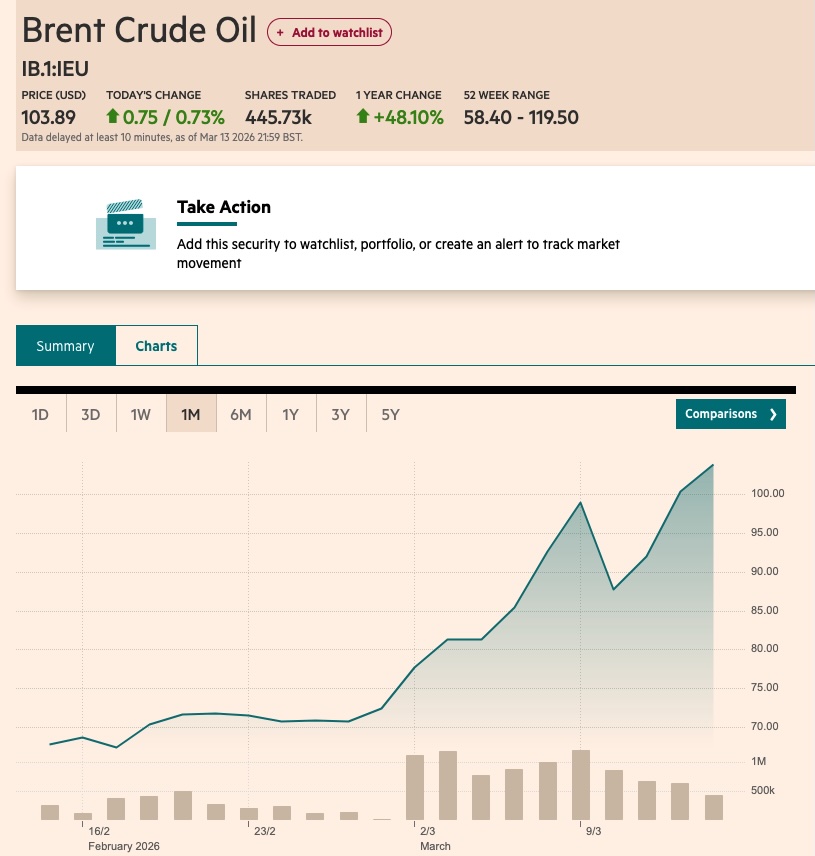Click the tallest volume bar at 9/3
Image resolution: width=815 pixels, height=856 pixels.
click(581, 784)
